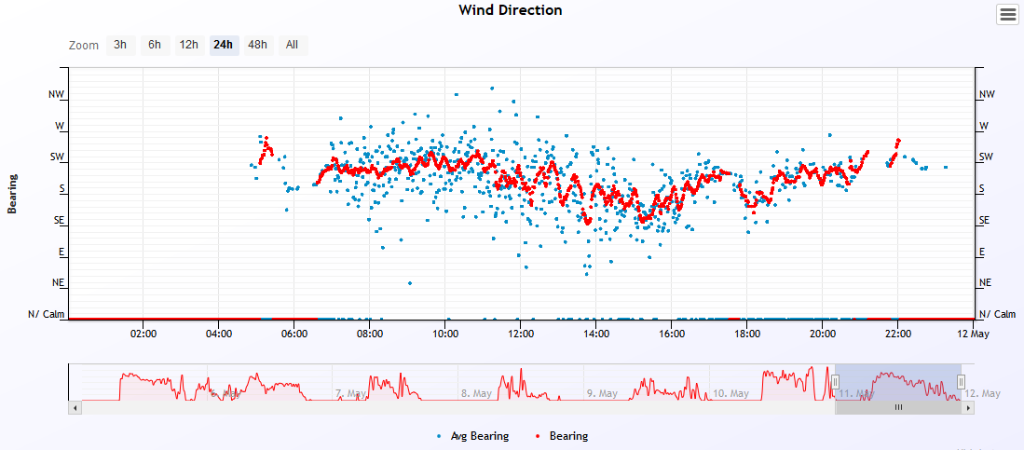Click the Zoom label text

tap(84, 45)
